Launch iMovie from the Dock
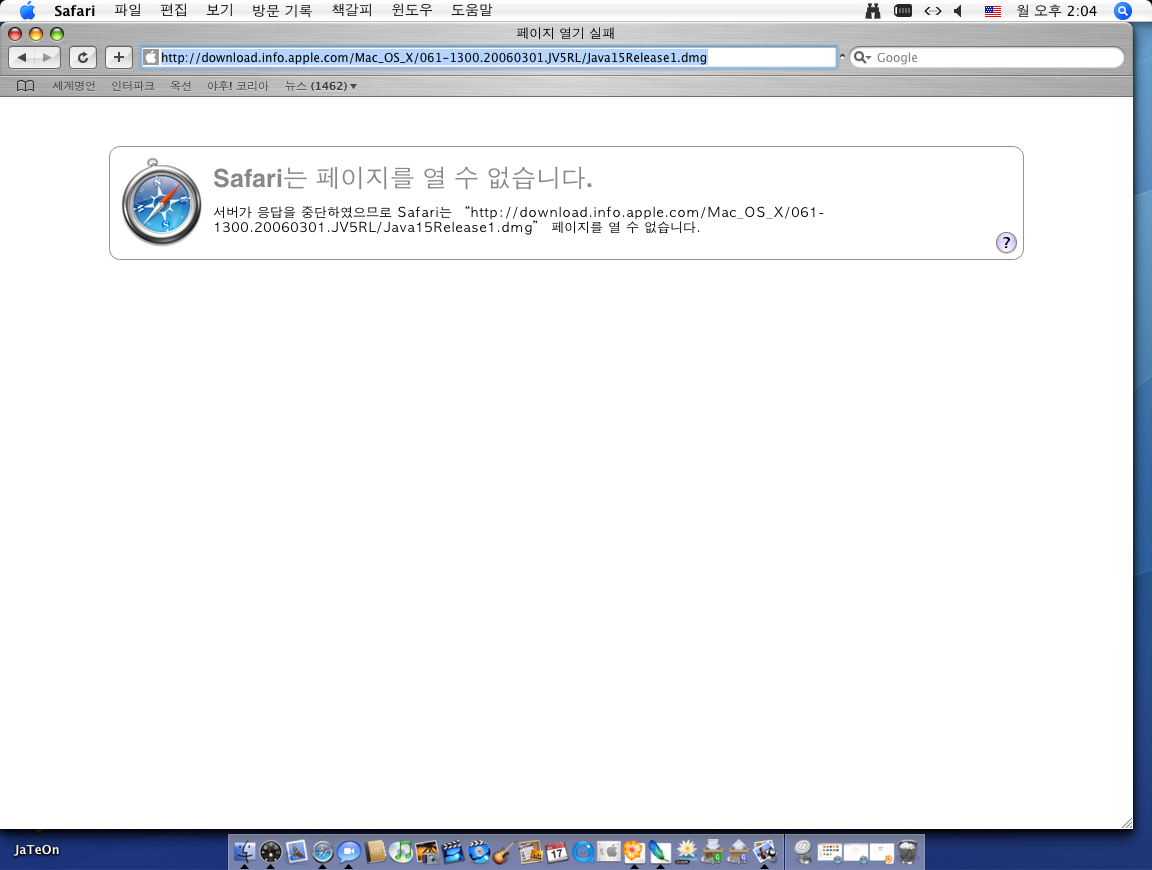This screenshot has height=870, width=1152. tap(453, 852)
